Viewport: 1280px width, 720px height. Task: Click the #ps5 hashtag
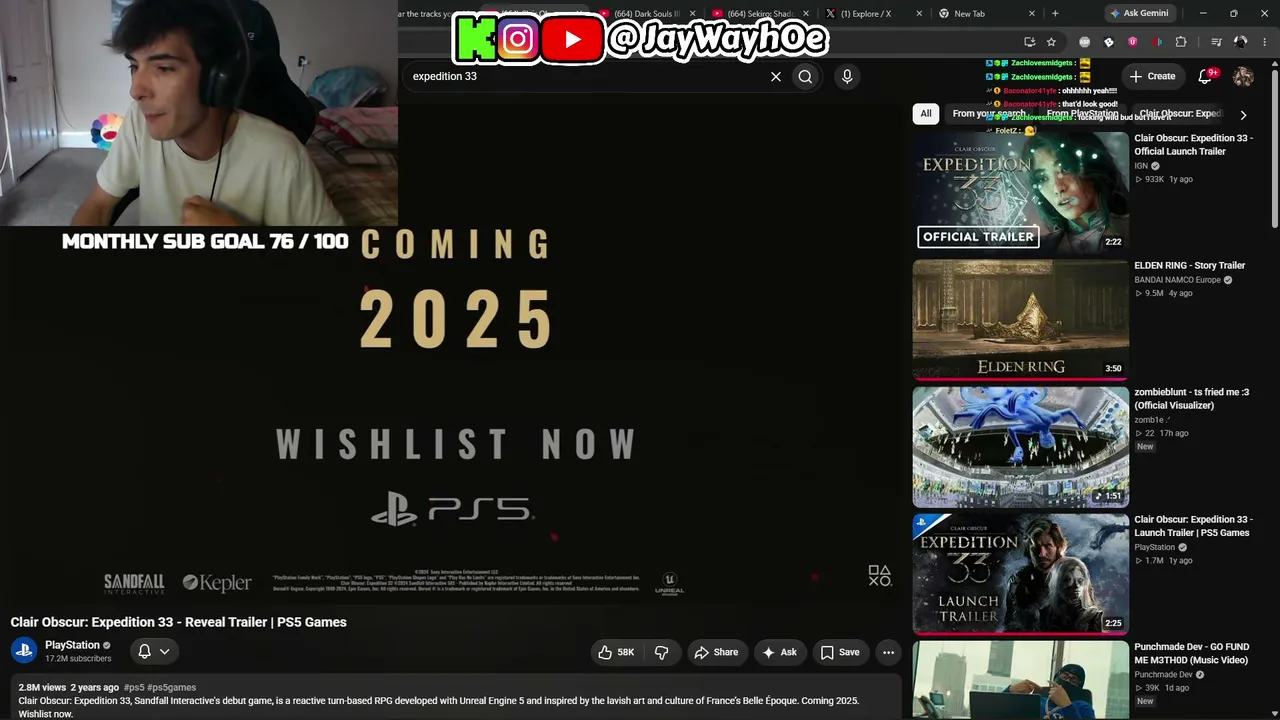[134, 687]
